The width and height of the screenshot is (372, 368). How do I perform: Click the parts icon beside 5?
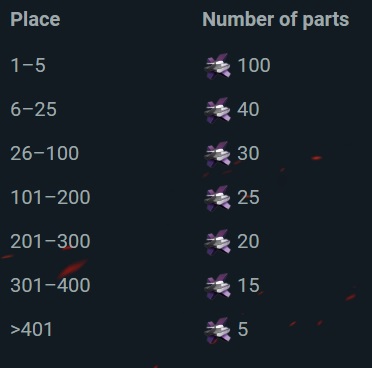pos(217,330)
